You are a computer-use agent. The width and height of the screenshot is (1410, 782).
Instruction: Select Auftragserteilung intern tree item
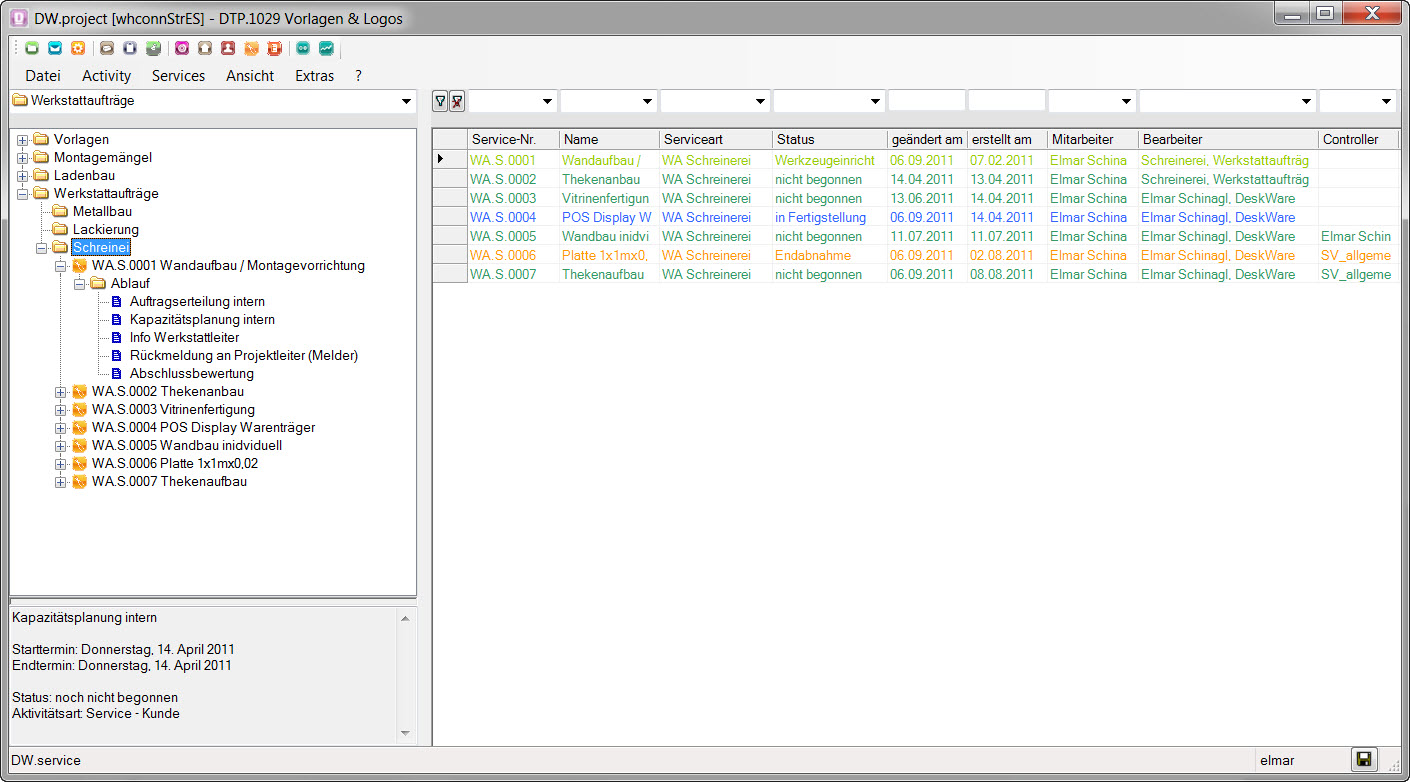[x=197, y=302]
